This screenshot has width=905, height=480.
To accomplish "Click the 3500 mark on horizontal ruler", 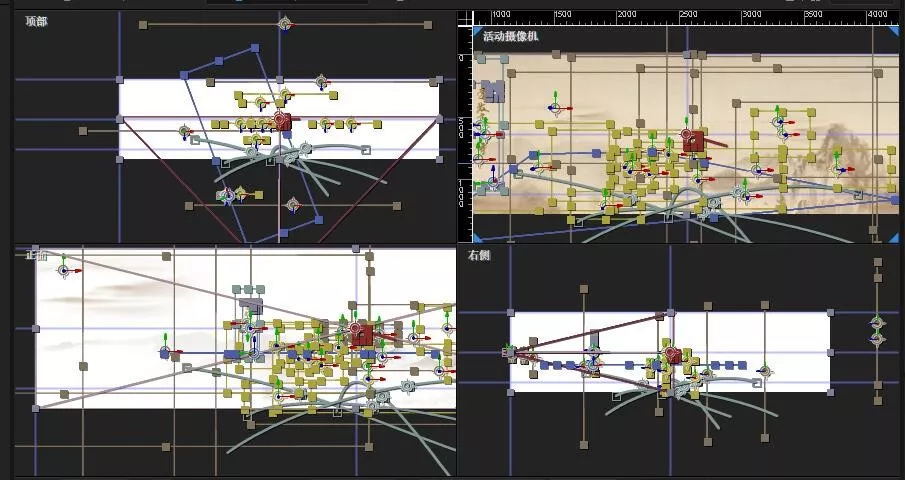I will click(x=813, y=14).
